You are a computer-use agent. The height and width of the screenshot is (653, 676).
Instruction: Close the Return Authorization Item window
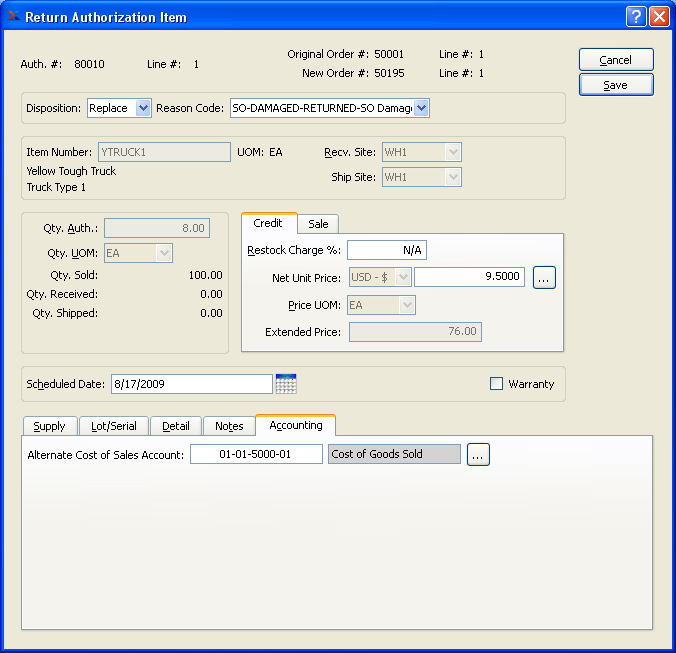click(659, 17)
